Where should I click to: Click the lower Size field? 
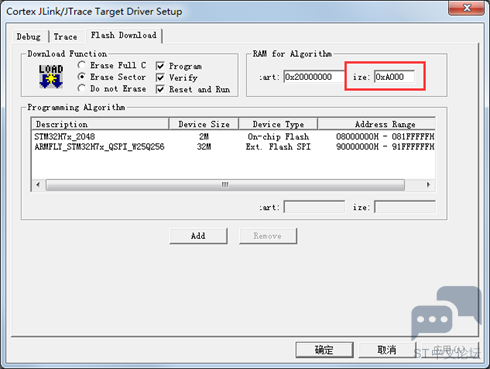click(405, 207)
